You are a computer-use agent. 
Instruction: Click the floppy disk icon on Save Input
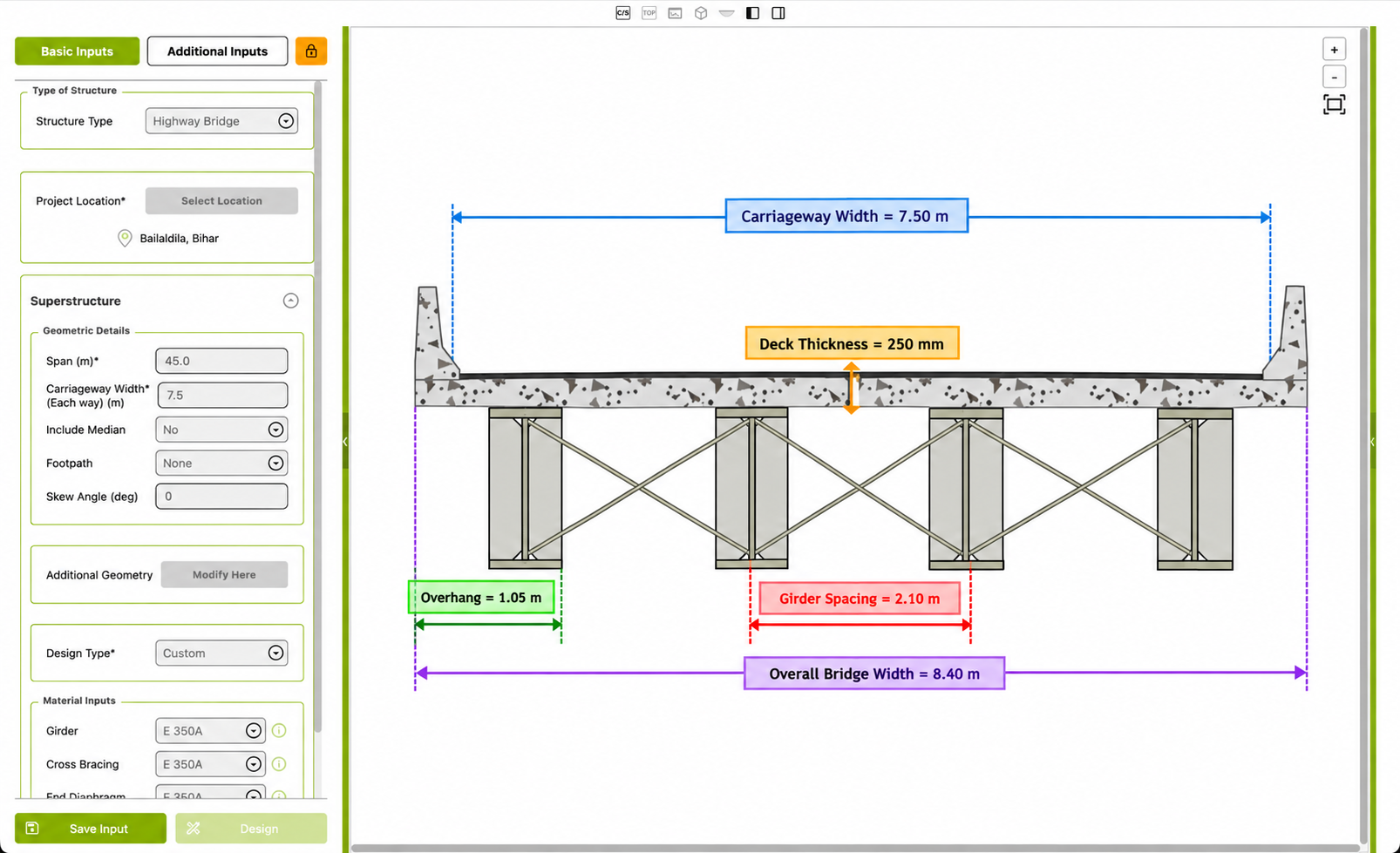(x=32, y=828)
